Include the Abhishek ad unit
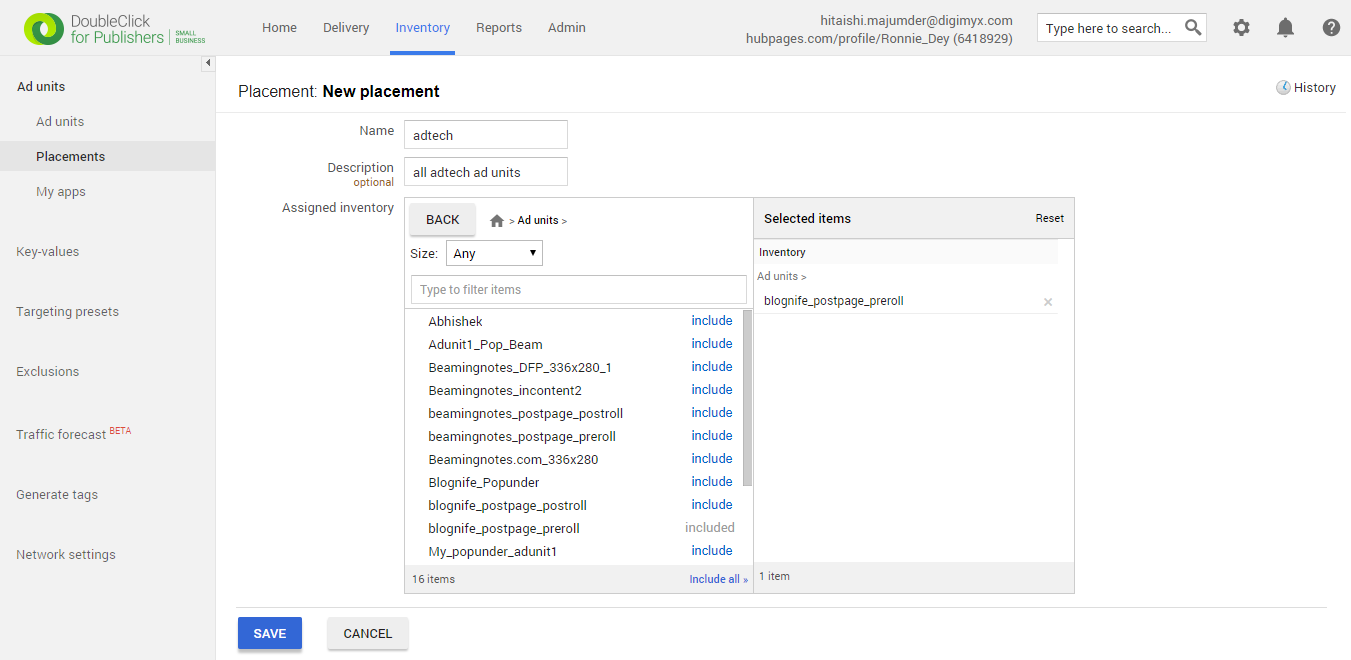 [711, 320]
